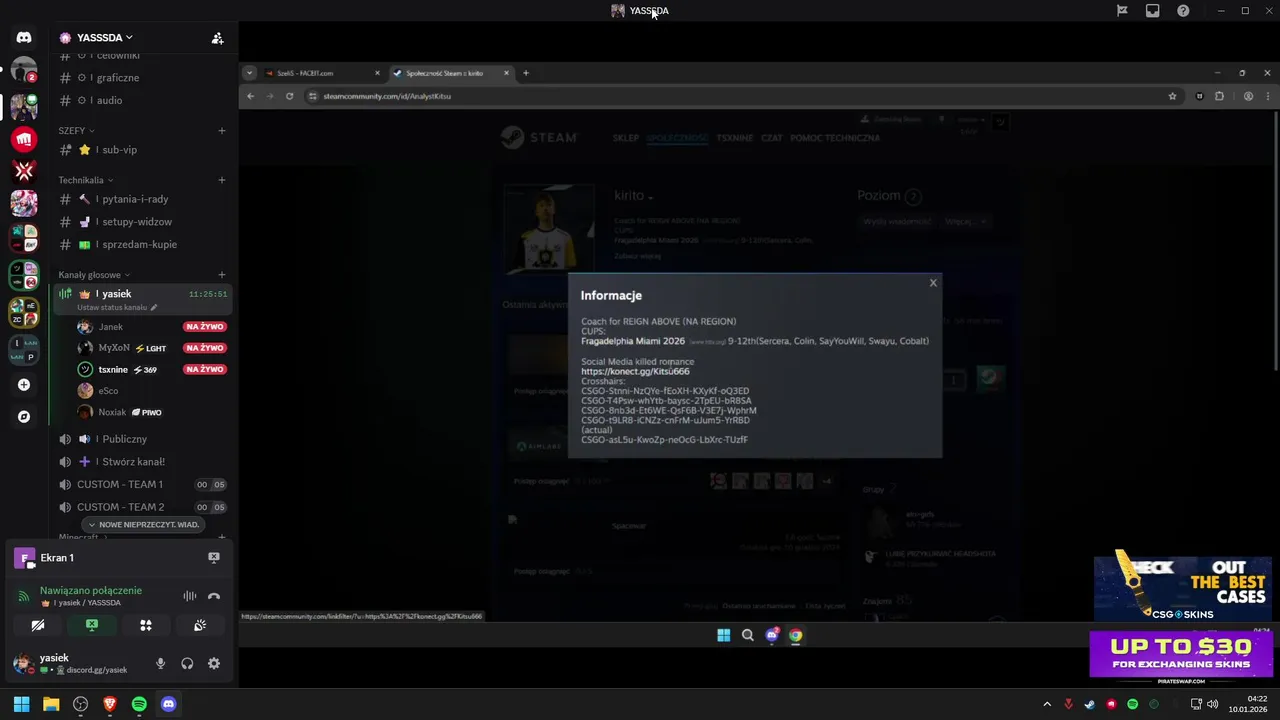Viewport: 1280px width, 720px height.
Task: Click the UP TO $30 exchanging skins ad
Action: point(1180,656)
